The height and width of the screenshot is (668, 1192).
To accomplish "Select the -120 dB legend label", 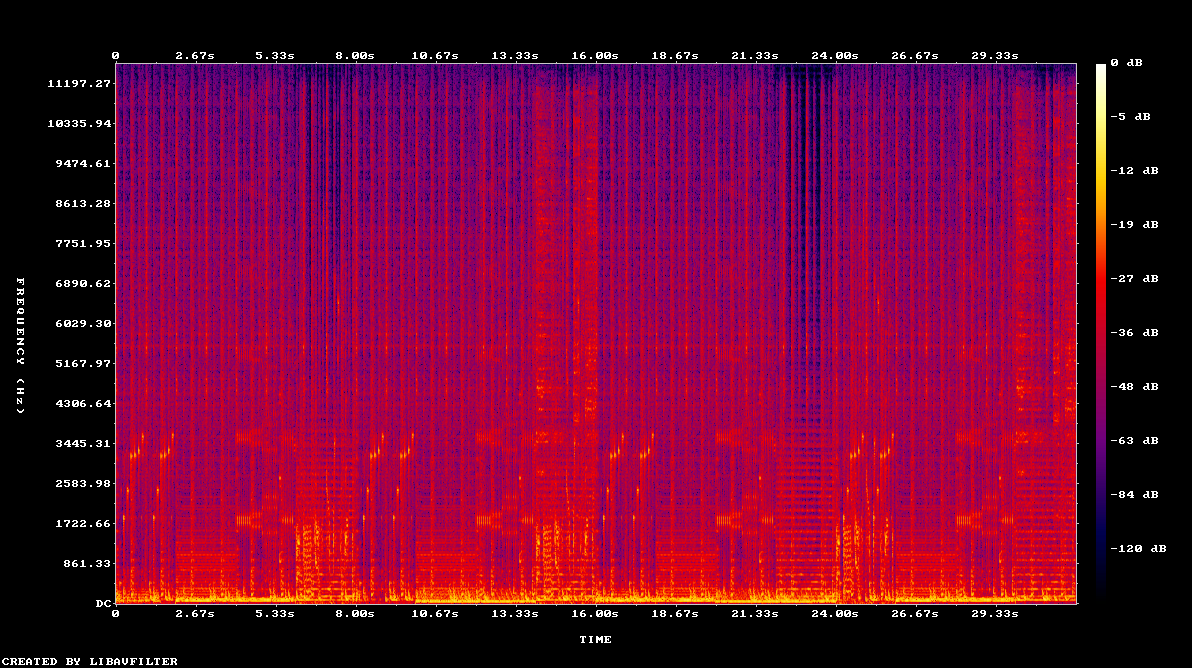I will tap(1138, 549).
